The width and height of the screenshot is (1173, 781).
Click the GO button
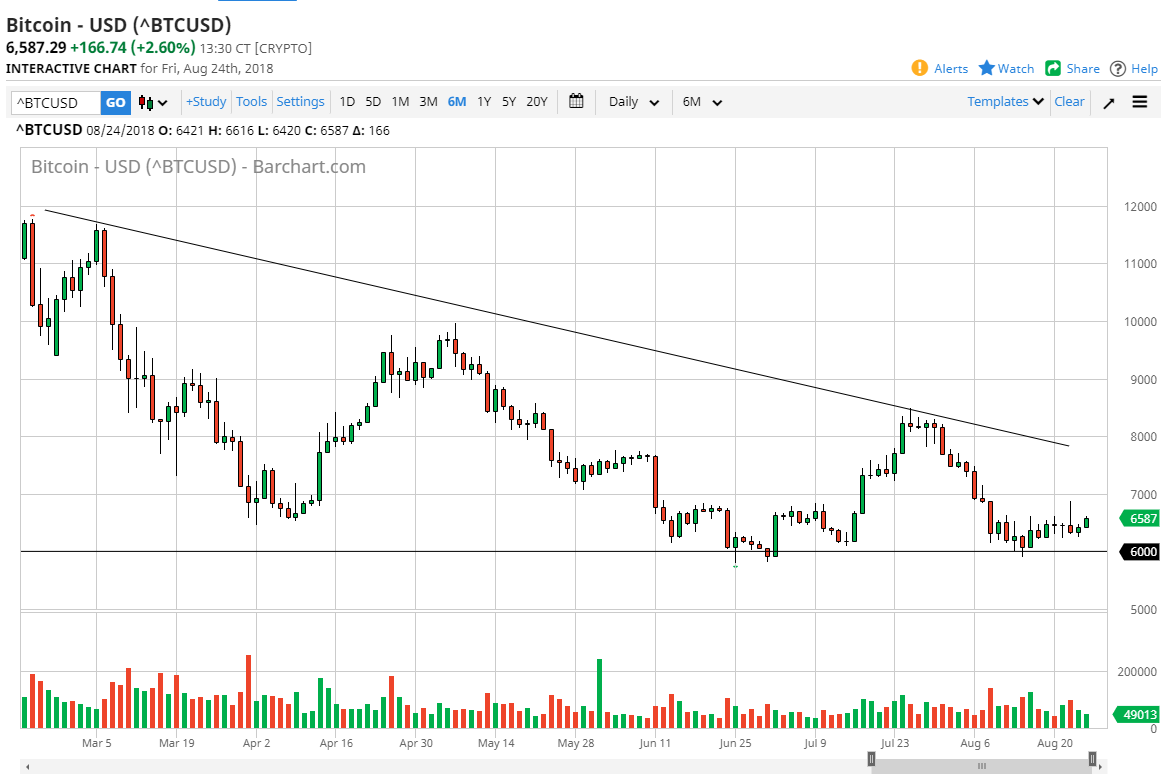click(115, 102)
